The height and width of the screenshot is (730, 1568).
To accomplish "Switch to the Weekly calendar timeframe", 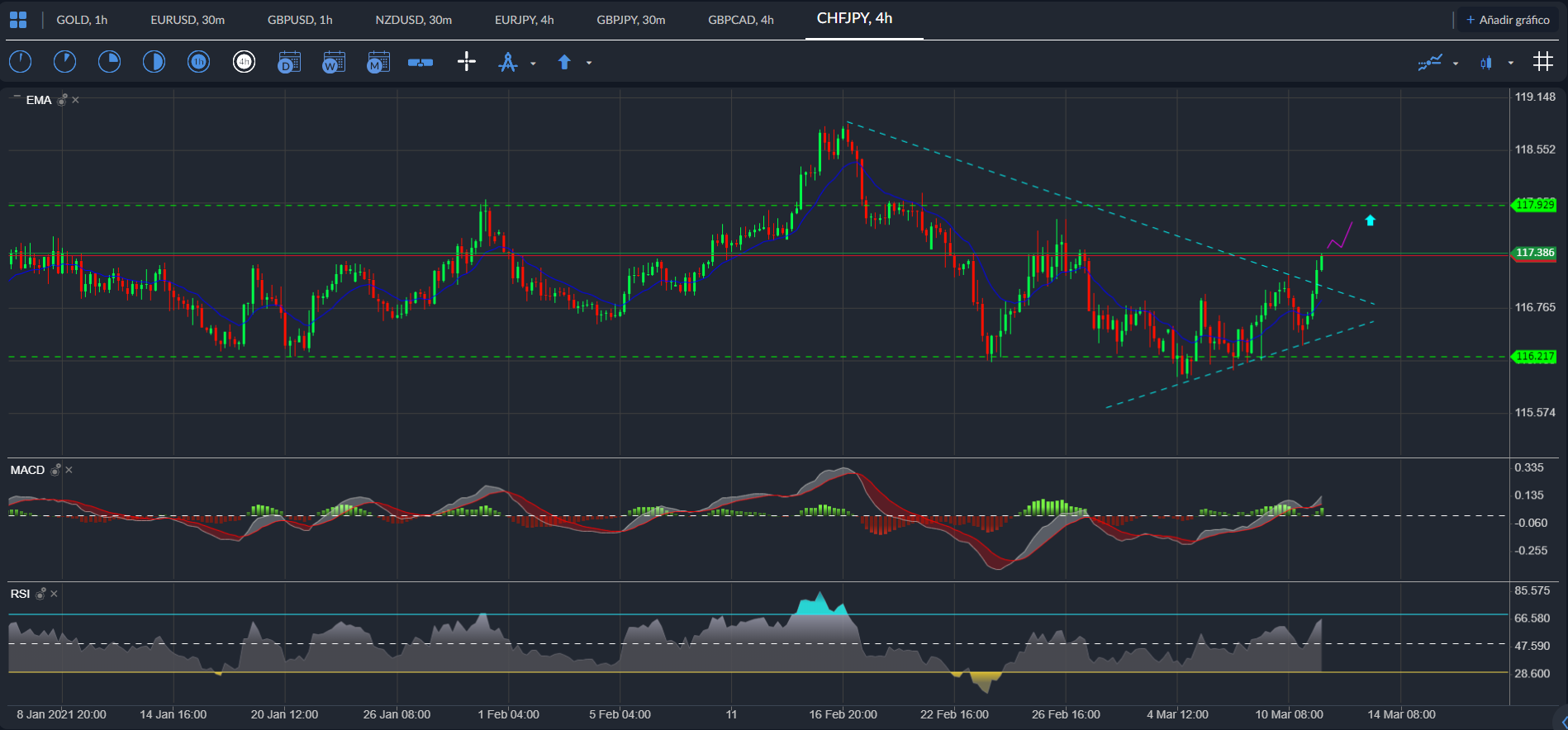I will 334,62.
